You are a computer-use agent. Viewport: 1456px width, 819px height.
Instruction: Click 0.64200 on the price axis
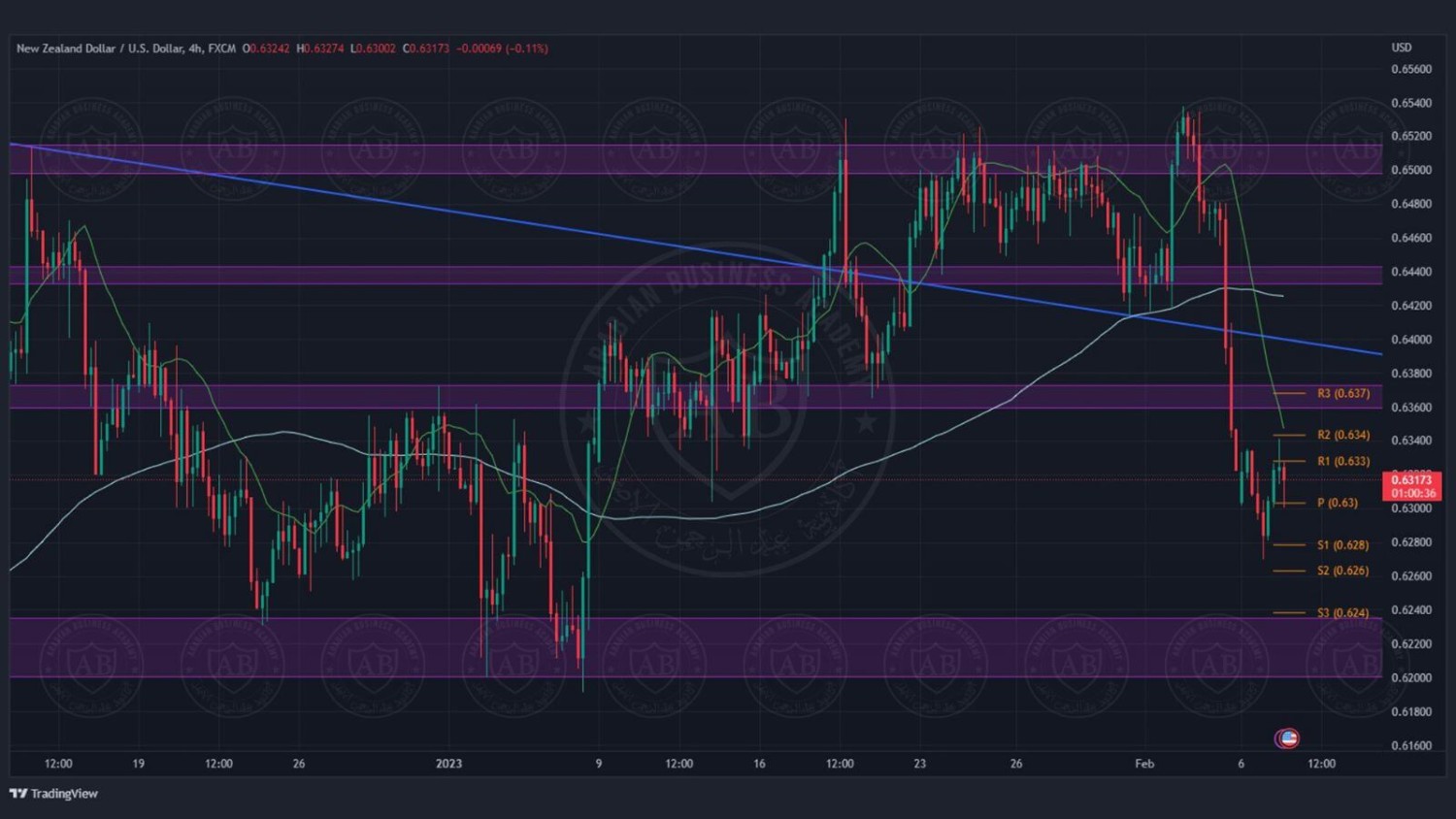[x=1411, y=306]
